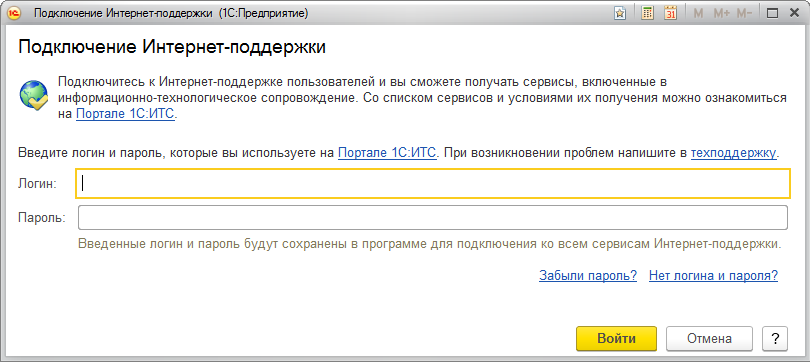Click the Отмена button
810x362 pixels.
pos(709,339)
